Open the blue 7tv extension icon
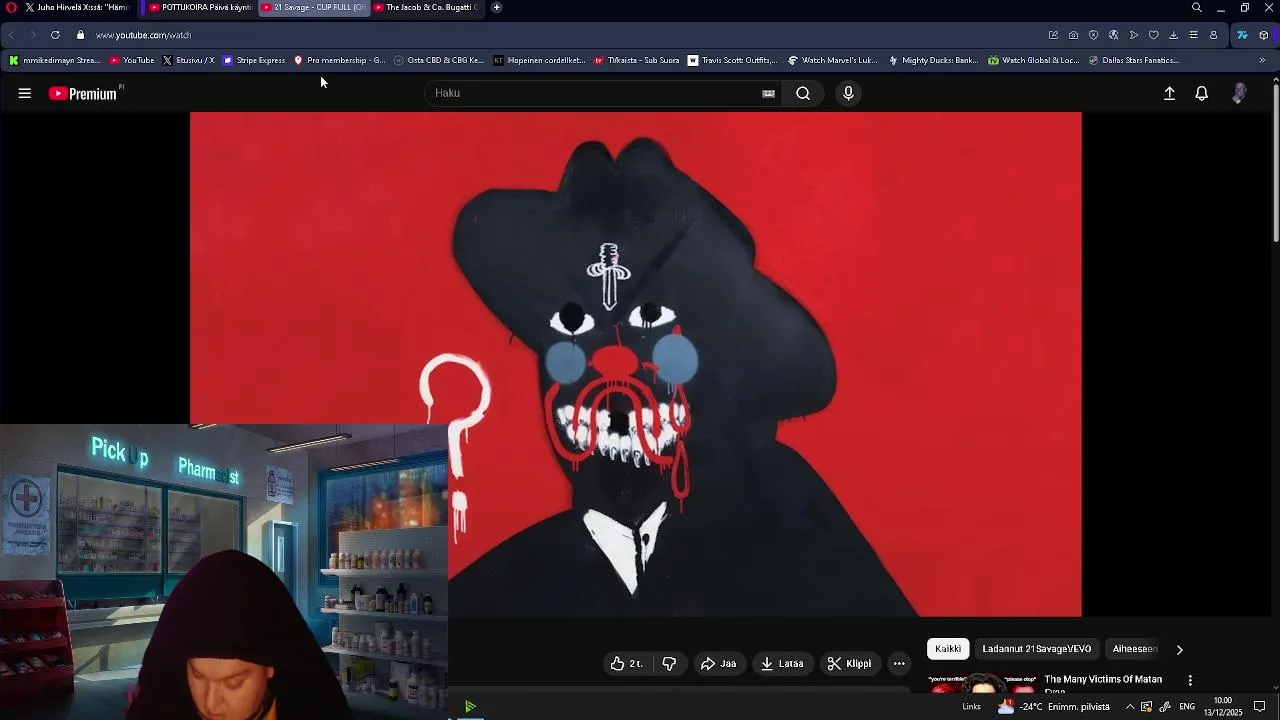Image resolution: width=1280 pixels, height=720 pixels. click(x=1242, y=35)
